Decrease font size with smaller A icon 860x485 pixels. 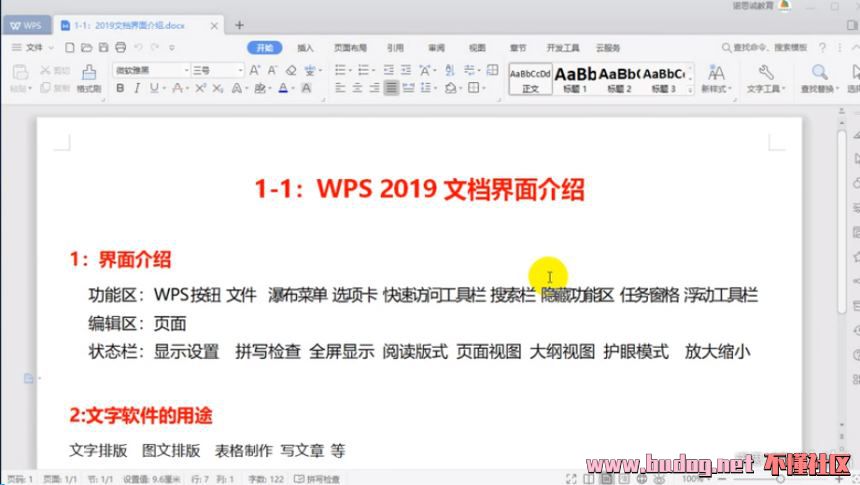(x=273, y=70)
